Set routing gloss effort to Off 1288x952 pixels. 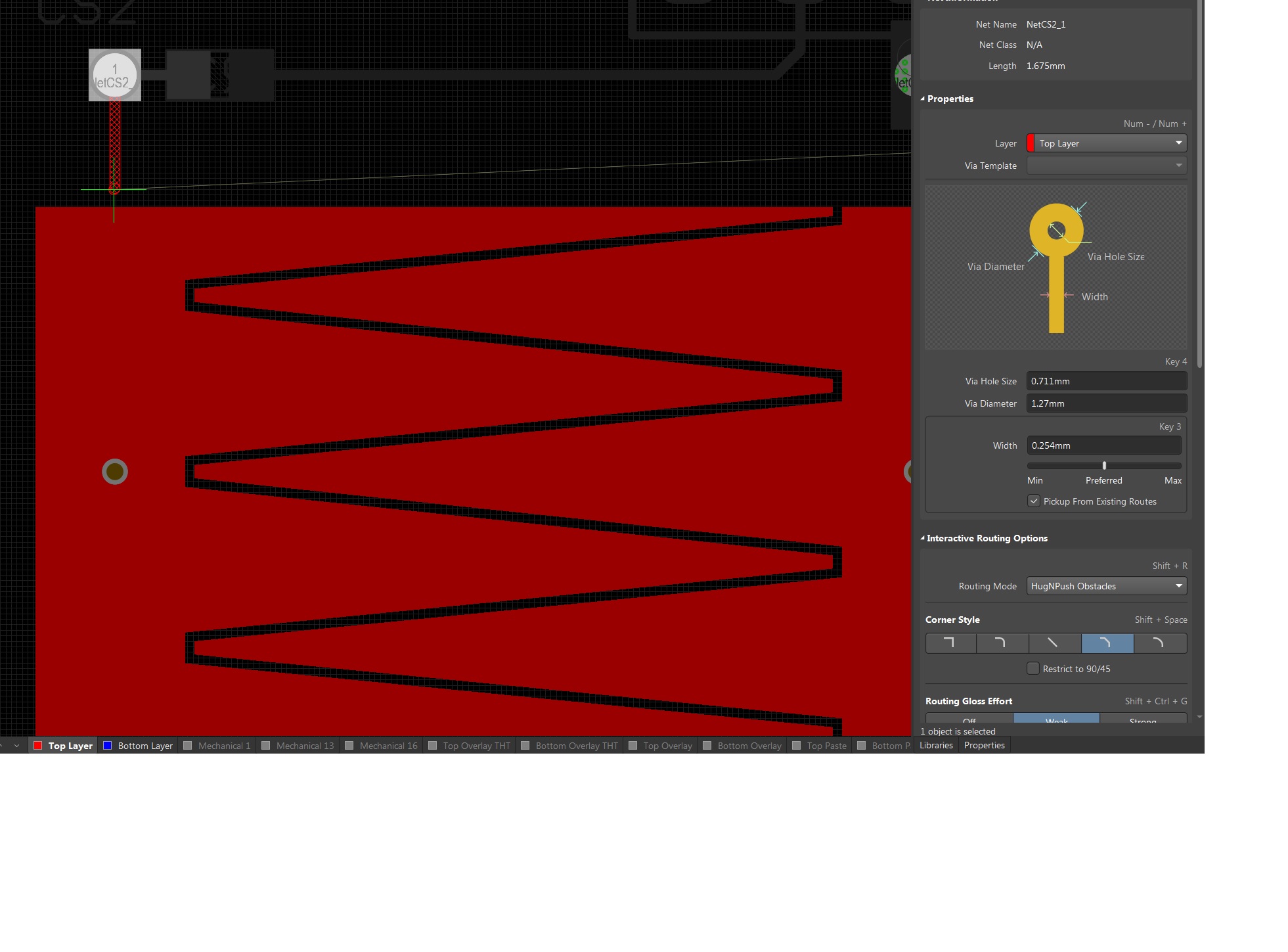969,719
